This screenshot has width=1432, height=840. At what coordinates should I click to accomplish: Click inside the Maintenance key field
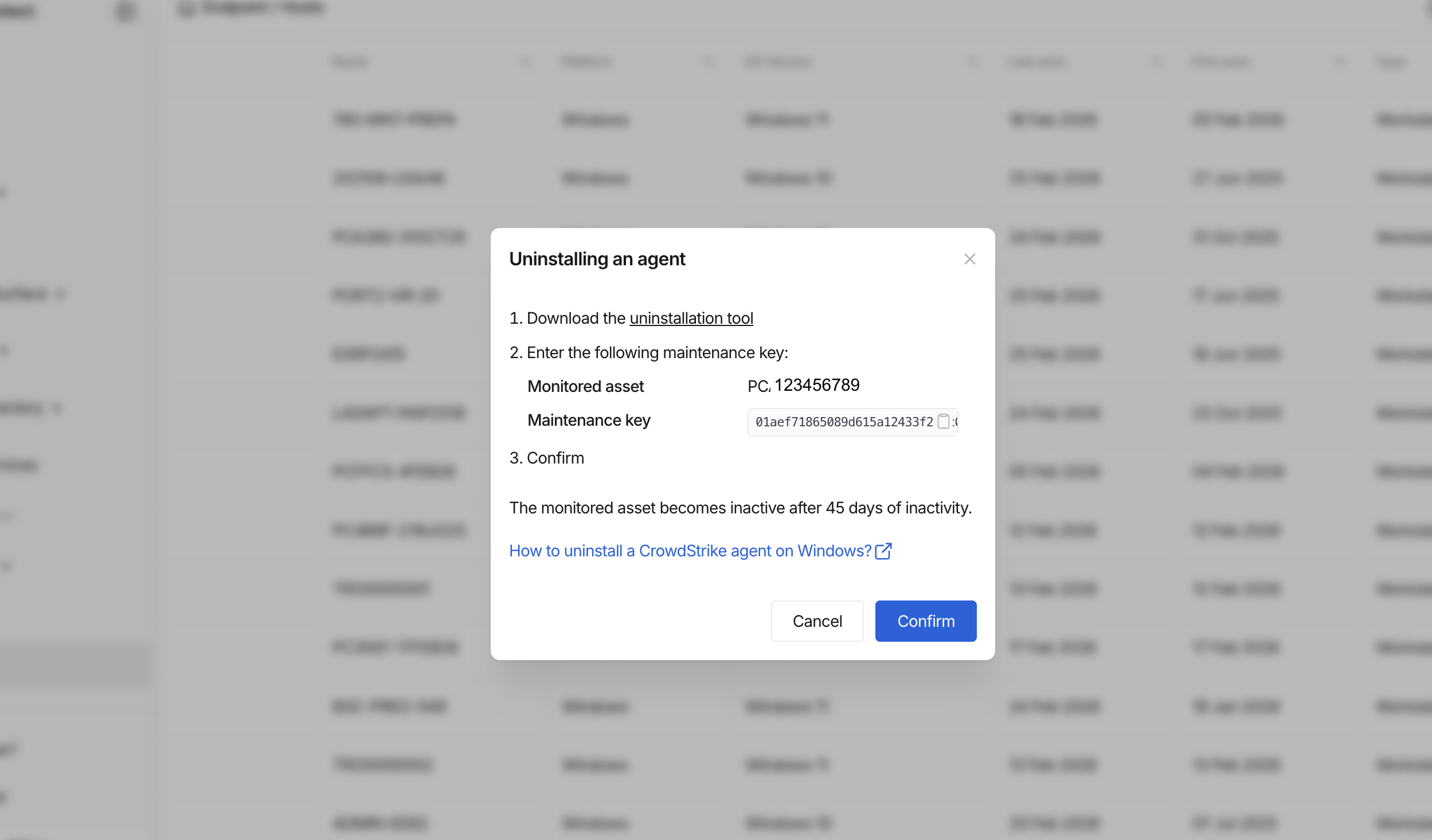tap(843, 422)
